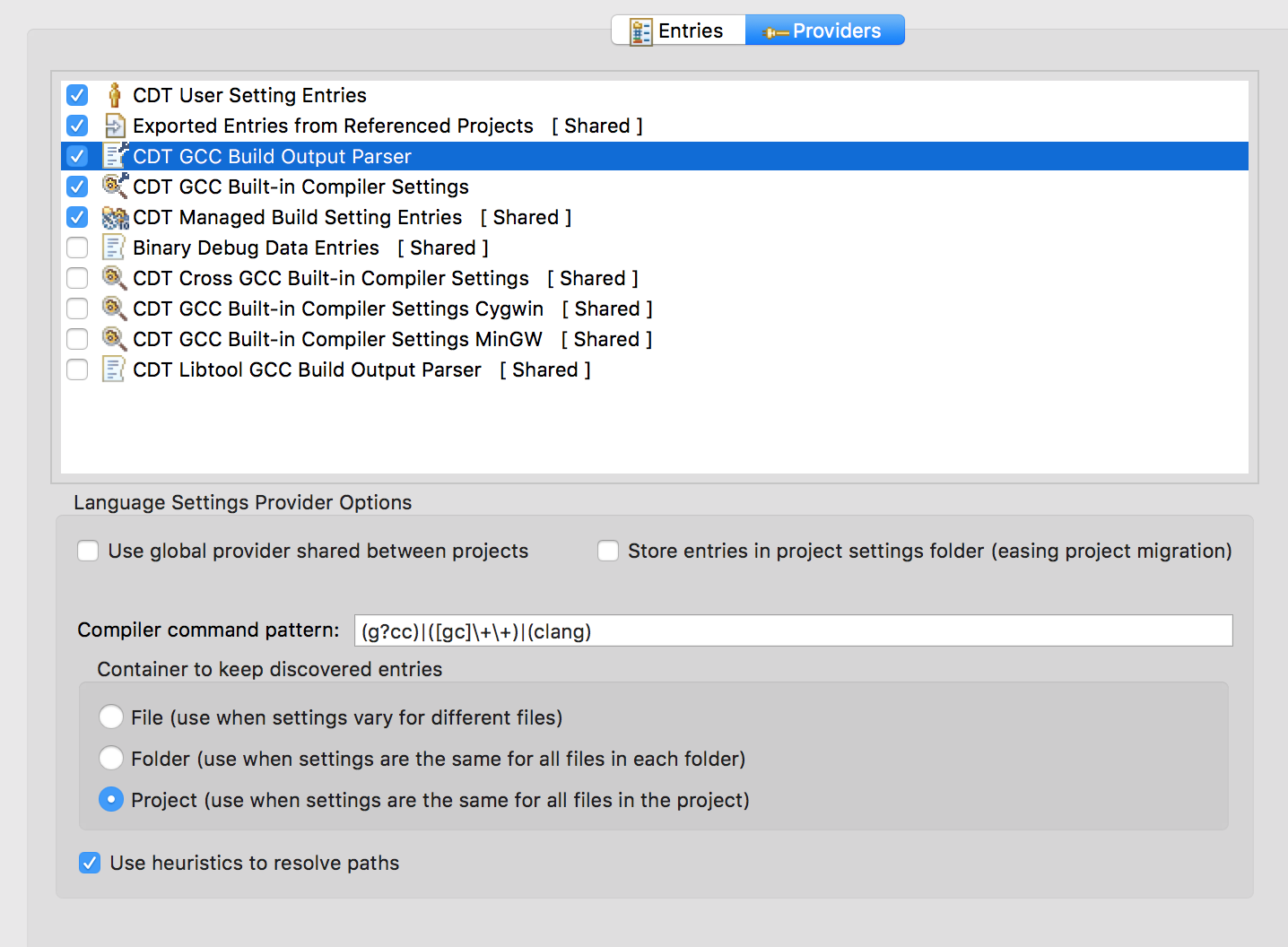Switch to the Entries tab
The height and width of the screenshot is (947, 1288).
pyautogui.click(x=678, y=30)
